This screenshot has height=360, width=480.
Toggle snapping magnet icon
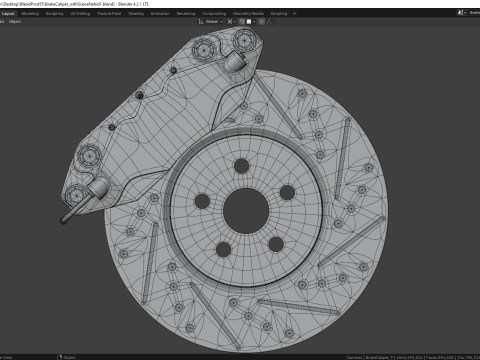click(242, 21)
